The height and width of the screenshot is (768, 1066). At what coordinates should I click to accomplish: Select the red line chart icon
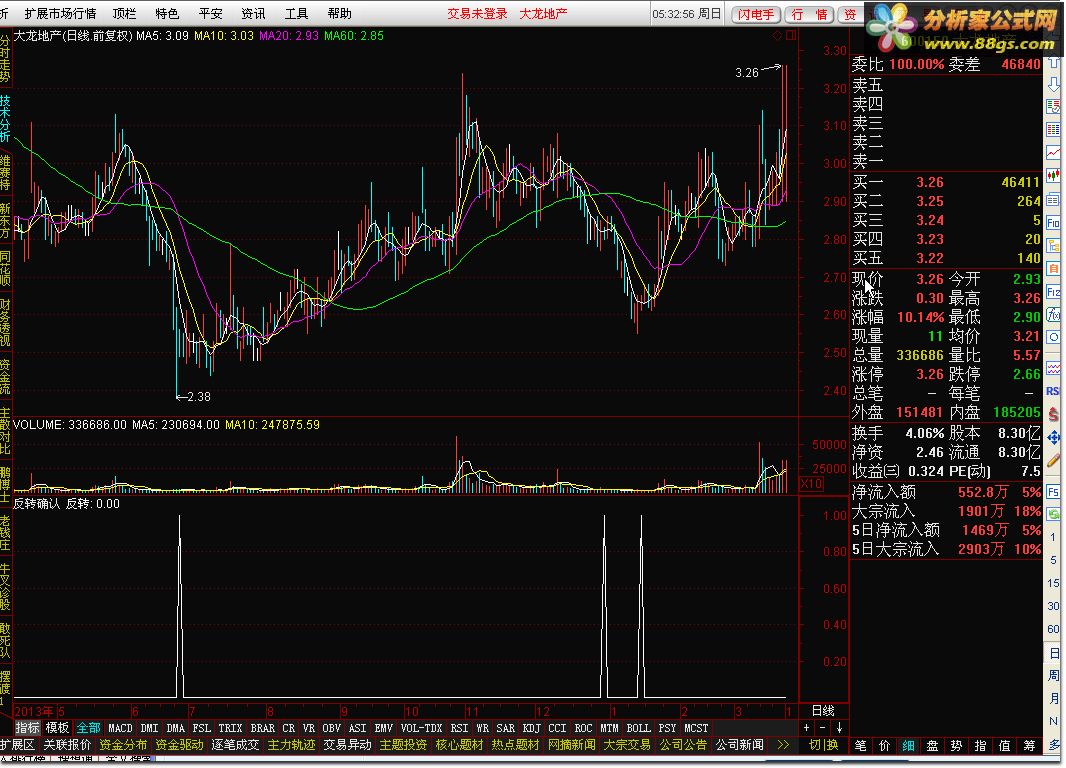coord(1053,152)
